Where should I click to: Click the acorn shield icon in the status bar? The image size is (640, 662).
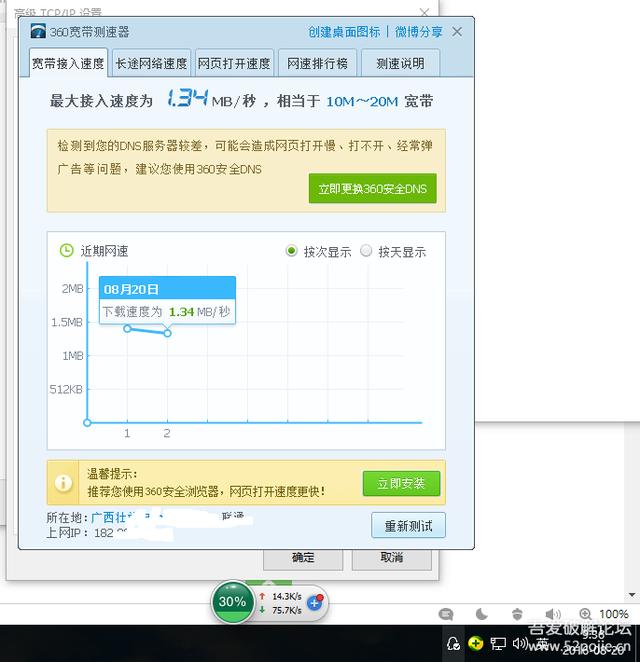pos(517,614)
